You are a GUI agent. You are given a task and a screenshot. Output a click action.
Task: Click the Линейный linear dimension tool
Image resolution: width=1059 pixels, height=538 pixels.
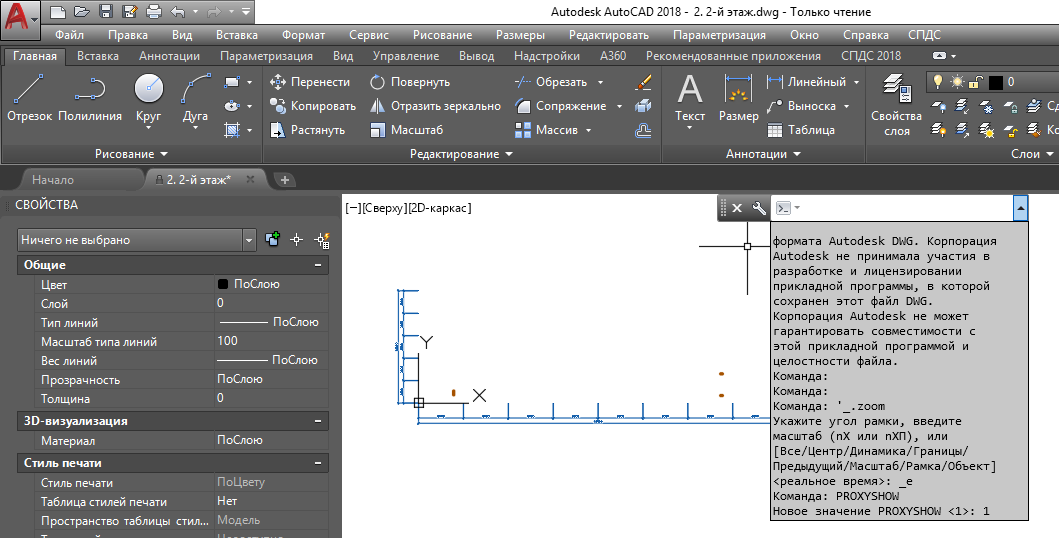(806, 82)
